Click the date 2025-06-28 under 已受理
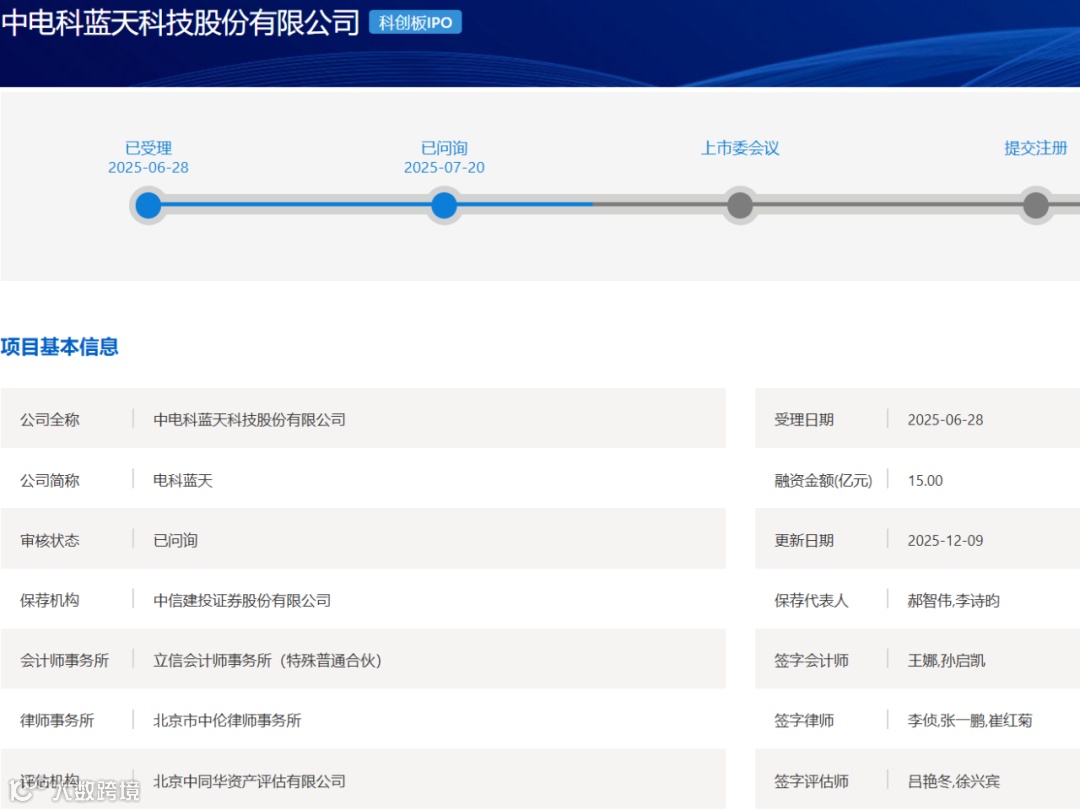This screenshot has height=810, width=1080. pos(148,167)
